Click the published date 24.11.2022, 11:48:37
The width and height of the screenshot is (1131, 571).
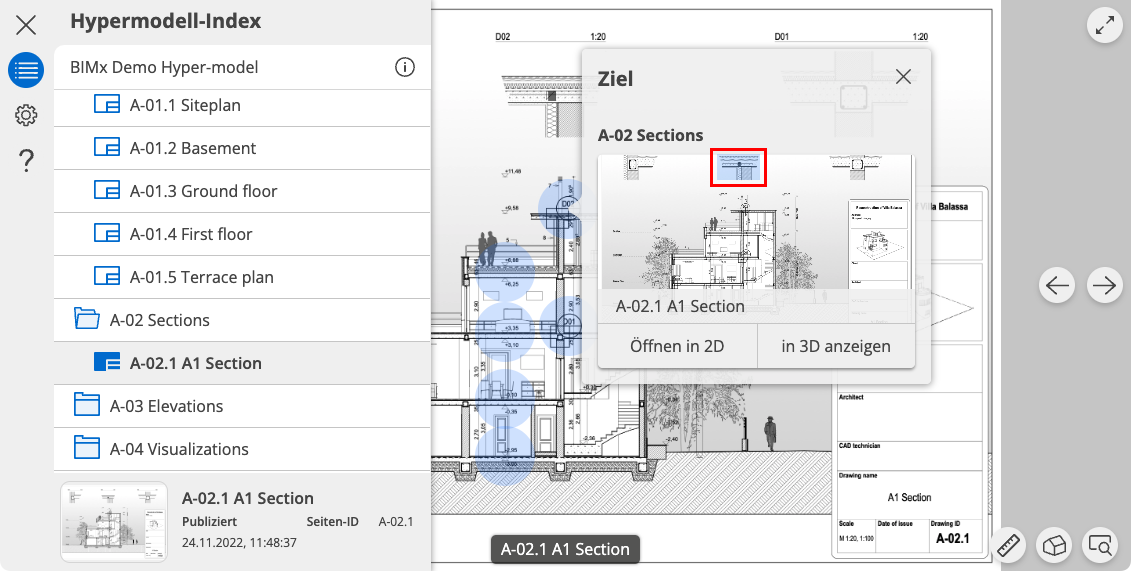click(x=239, y=542)
